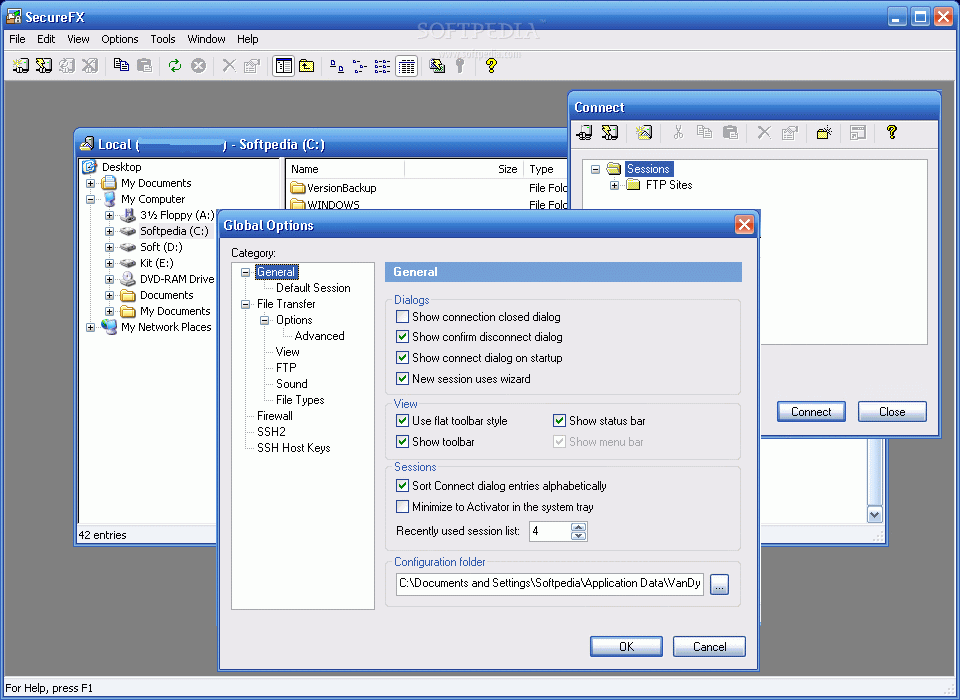This screenshot has height=700, width=960.
Task: Expand the SSH2 category in Global Options
Action: coord(271,432)
